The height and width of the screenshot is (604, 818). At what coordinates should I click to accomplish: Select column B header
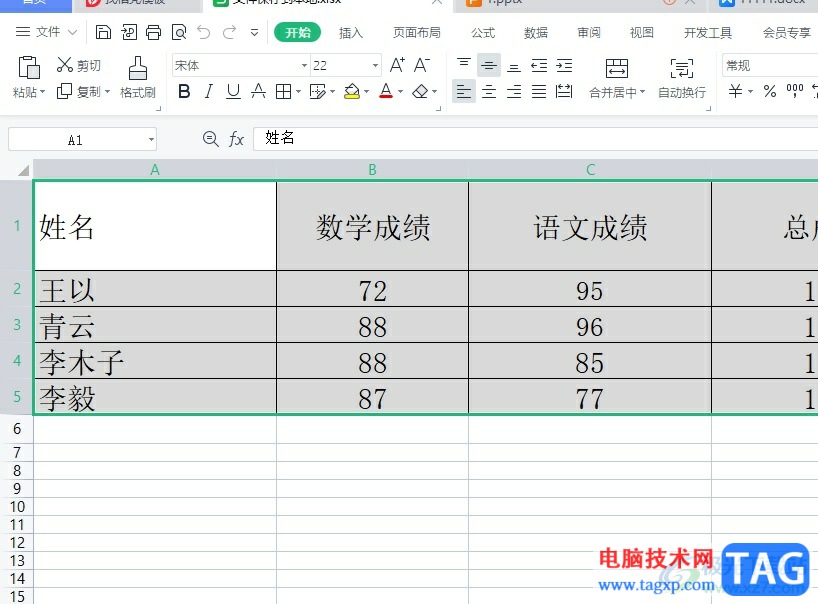pos(372,170)
